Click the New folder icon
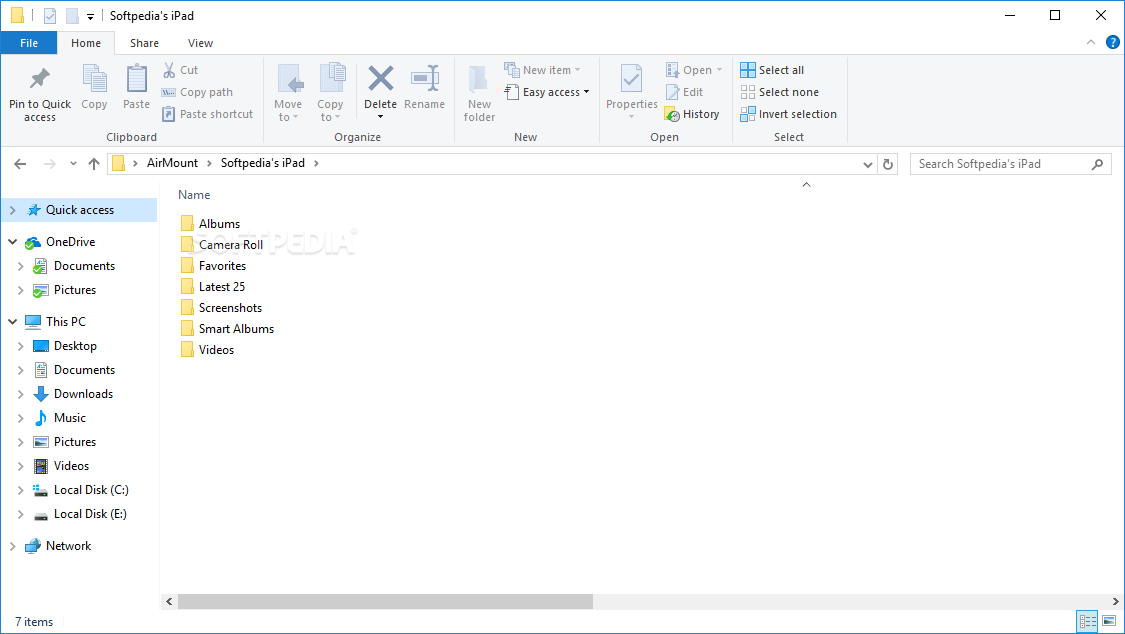This screenshot has height=634, width=1125. pyautogui.click(x=479, y=78)
